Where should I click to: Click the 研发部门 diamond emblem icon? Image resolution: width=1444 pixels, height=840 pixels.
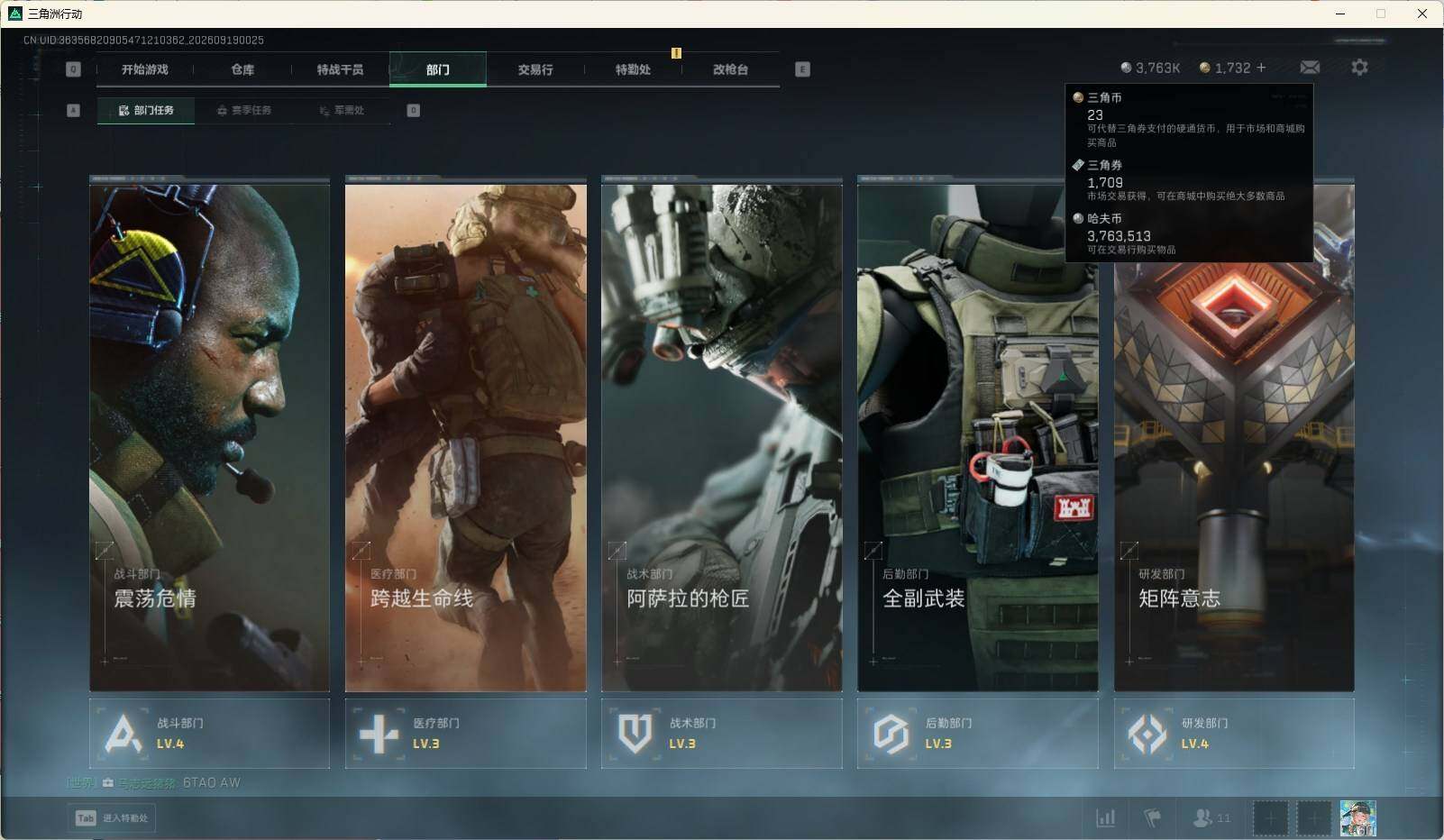[1147, 734]
